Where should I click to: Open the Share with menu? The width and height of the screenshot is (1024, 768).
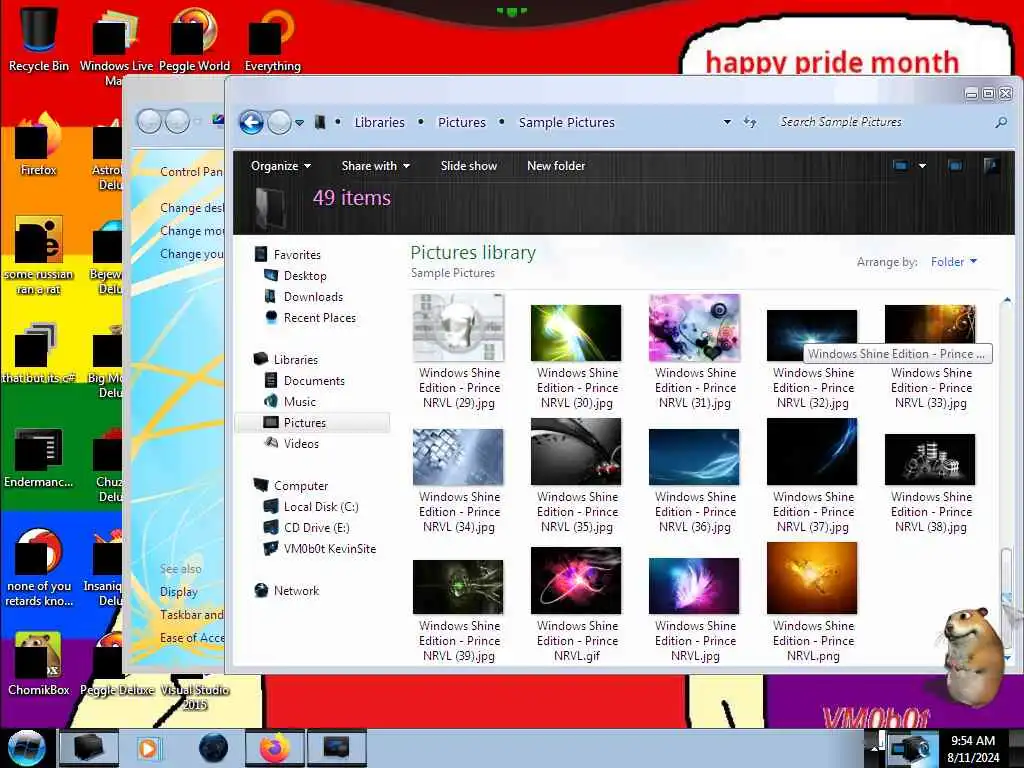(376, 166)
